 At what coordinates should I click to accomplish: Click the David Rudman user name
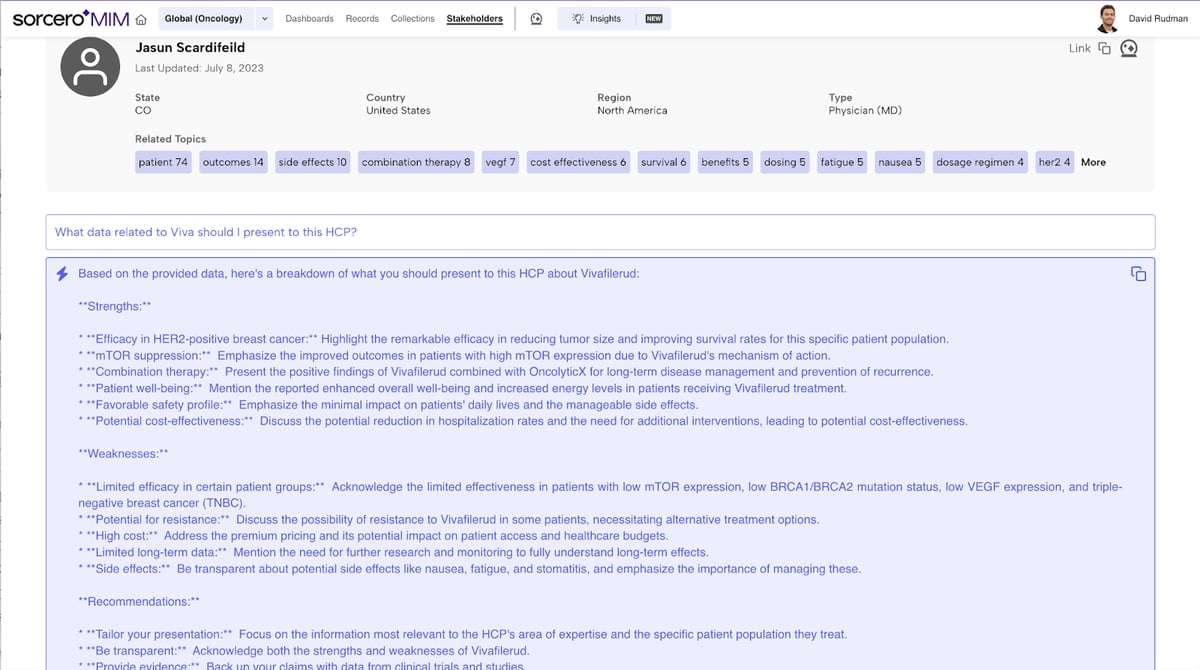click(x=1158, y=19)
